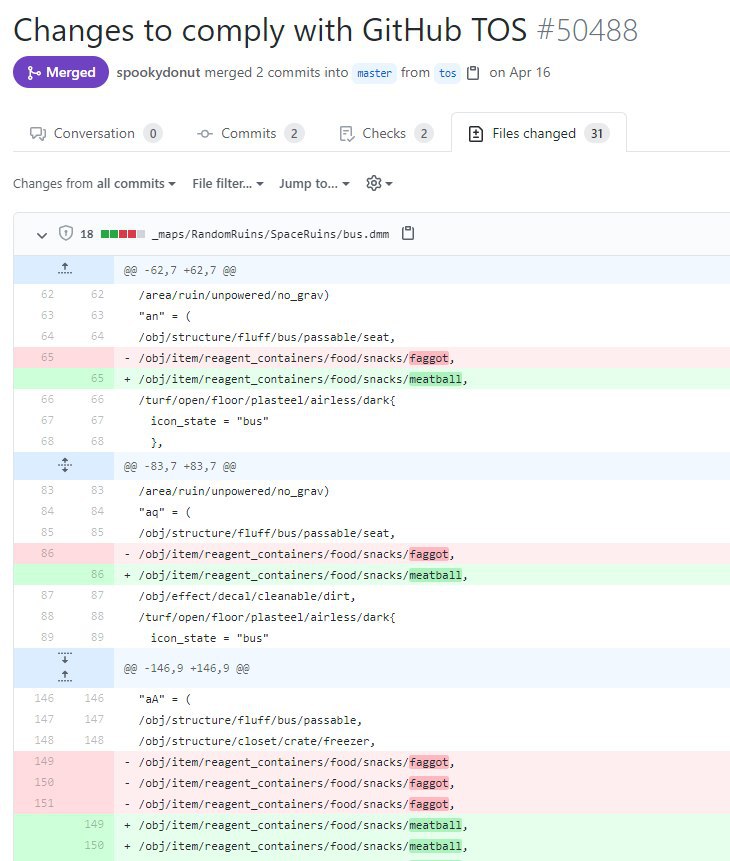
Task: Switch to the Conversation tab
Action: point(96,133)
